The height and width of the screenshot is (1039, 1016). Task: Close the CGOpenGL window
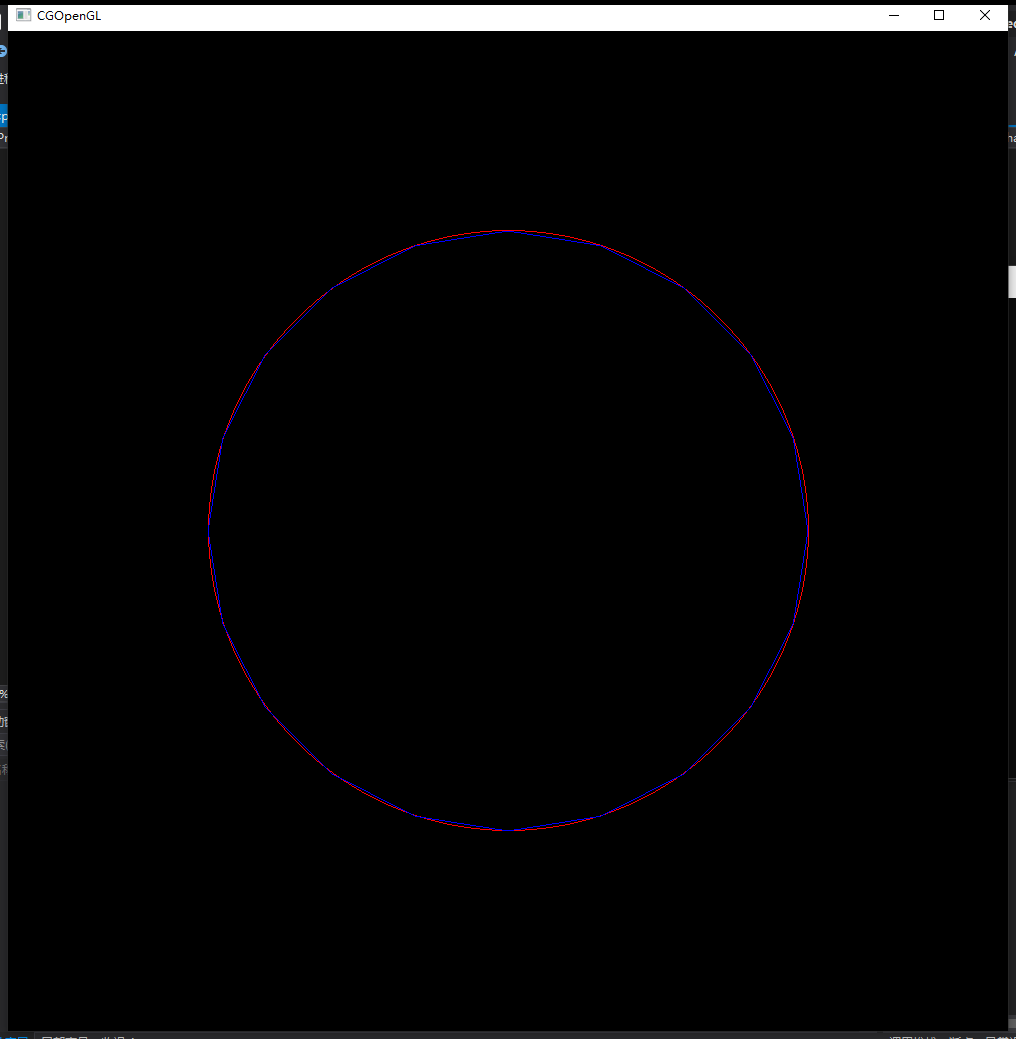tap(984, 15)
